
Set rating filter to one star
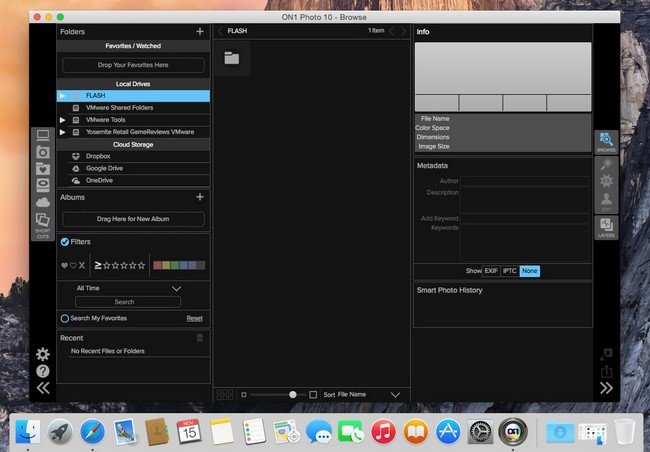point(107,265)
